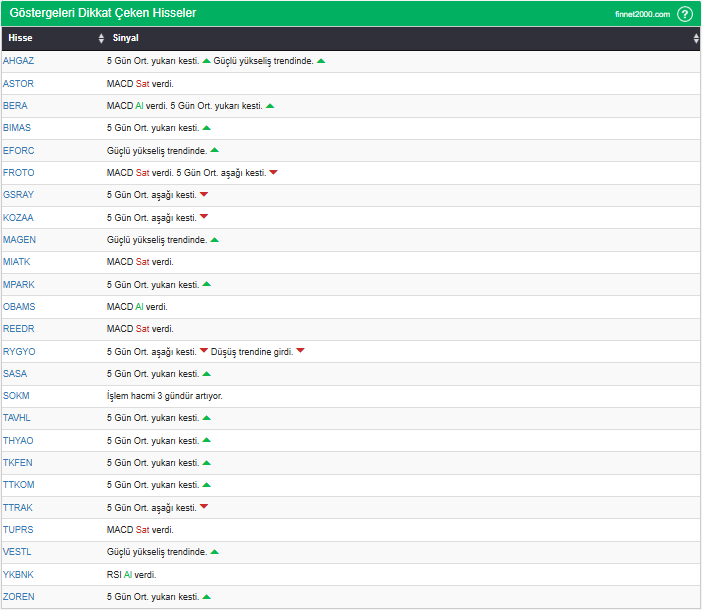The image size is (702, 610).
Task: Click the green up arrow in TTKOM row
Action: coord(206,485)
